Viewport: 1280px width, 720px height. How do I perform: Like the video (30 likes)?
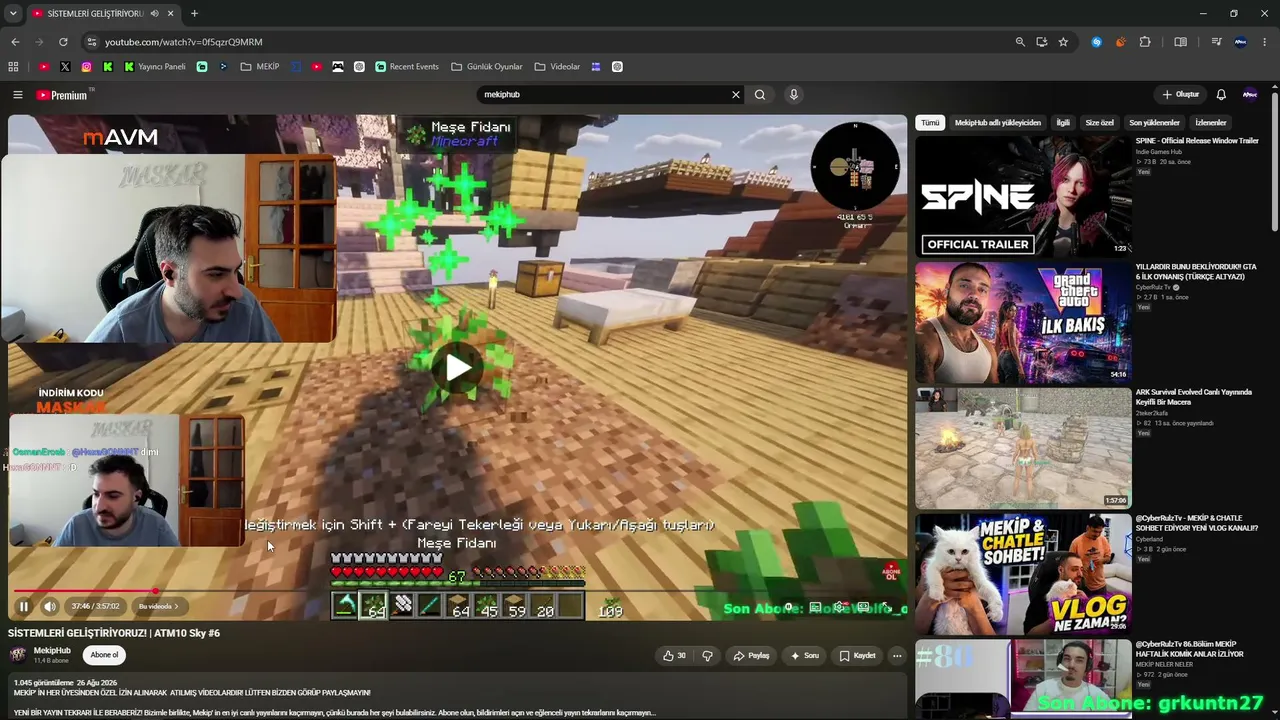coord(675,656)
